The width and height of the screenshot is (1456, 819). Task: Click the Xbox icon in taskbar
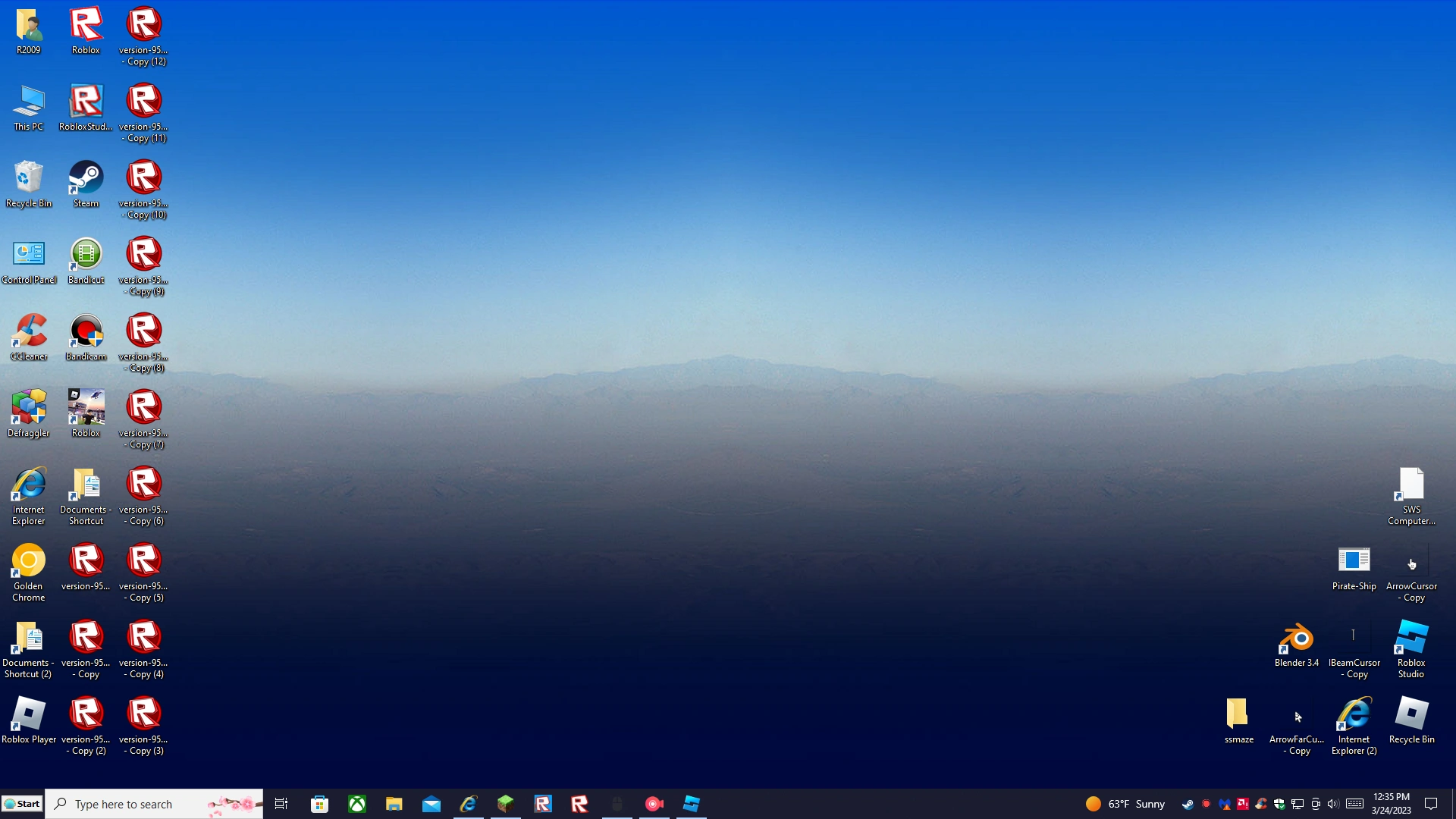pyautogui.click(x=357, y=804)
